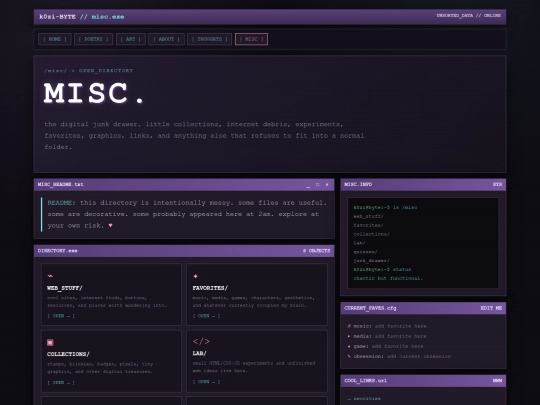The image size is (540, 405).
Task: Click the DIRECTORY.exe title label
Action: (x=58, y=251)
